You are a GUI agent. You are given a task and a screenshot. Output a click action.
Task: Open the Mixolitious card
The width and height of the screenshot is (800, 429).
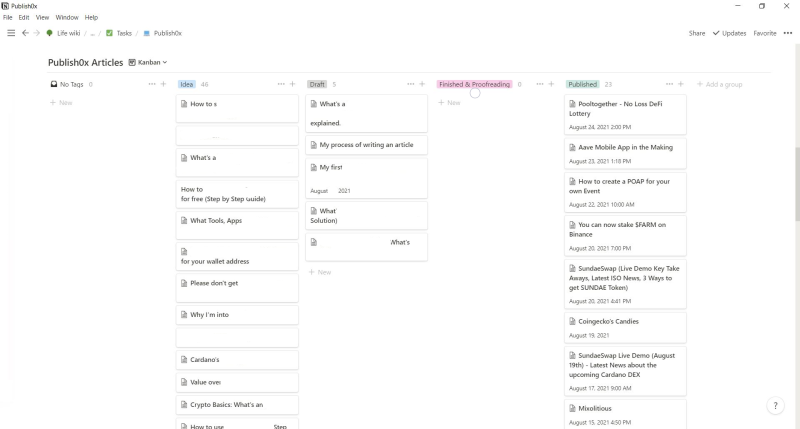[x=625, y=414]
